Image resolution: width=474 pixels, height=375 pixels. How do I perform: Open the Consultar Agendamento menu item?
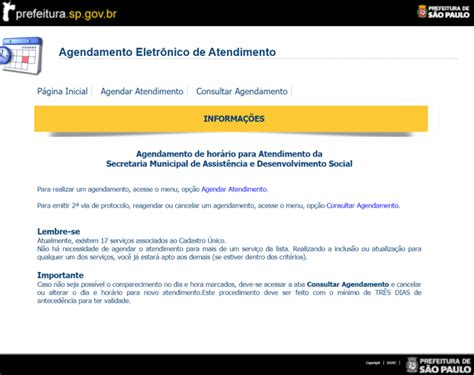point(242,91)
